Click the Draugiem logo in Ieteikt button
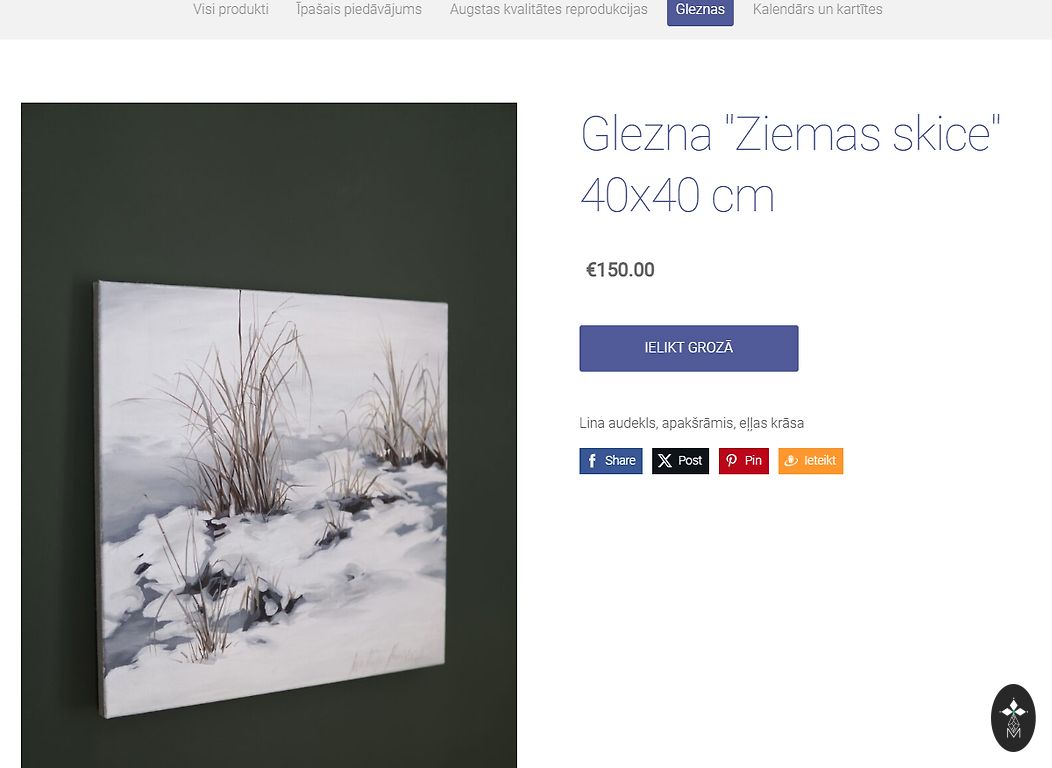Image resolution: width=1052 pixels, height=768 pixels. [x=791, y=461]
